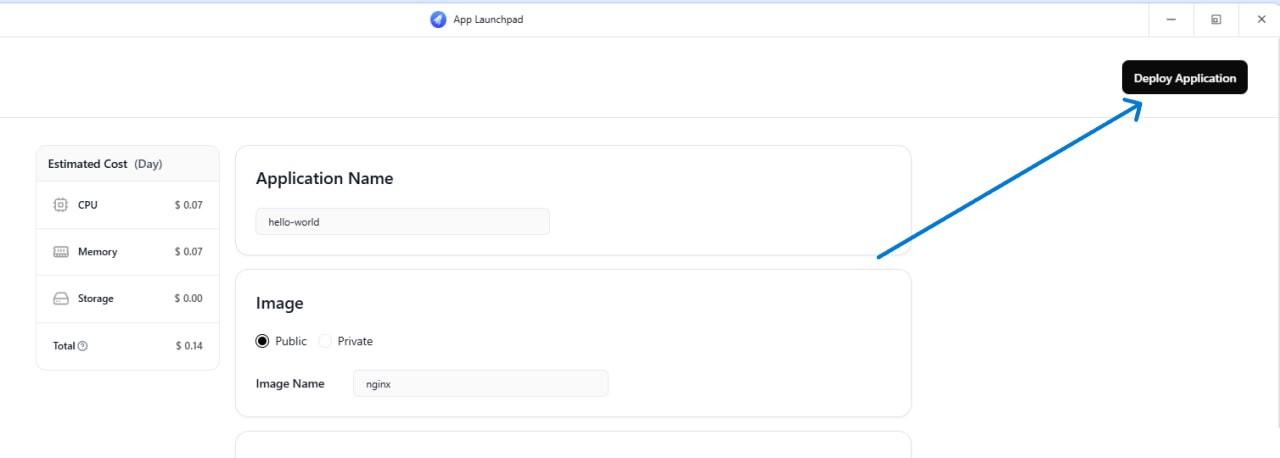This screenshot has width=1280, height=458.
Task: Click the Application Name heading
Action: click(324, 178)
